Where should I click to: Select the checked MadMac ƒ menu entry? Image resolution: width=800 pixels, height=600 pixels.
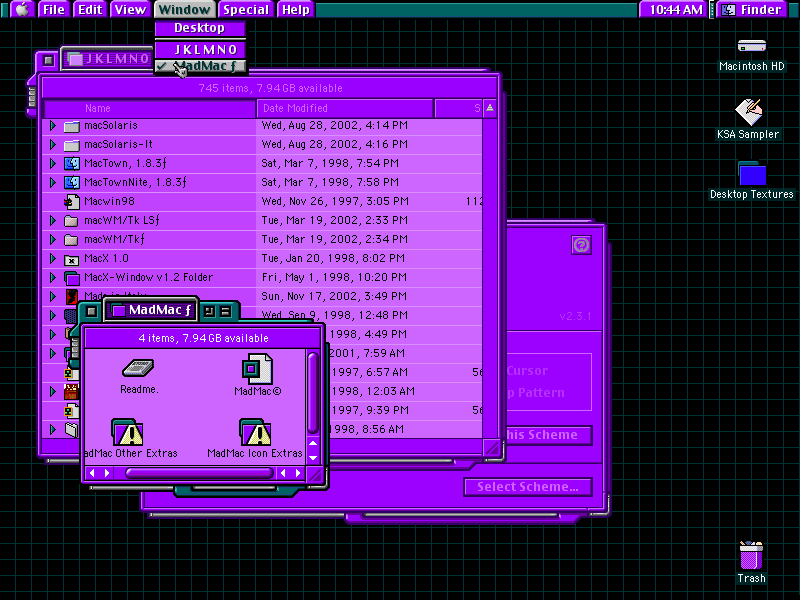(x=199, y=66)
